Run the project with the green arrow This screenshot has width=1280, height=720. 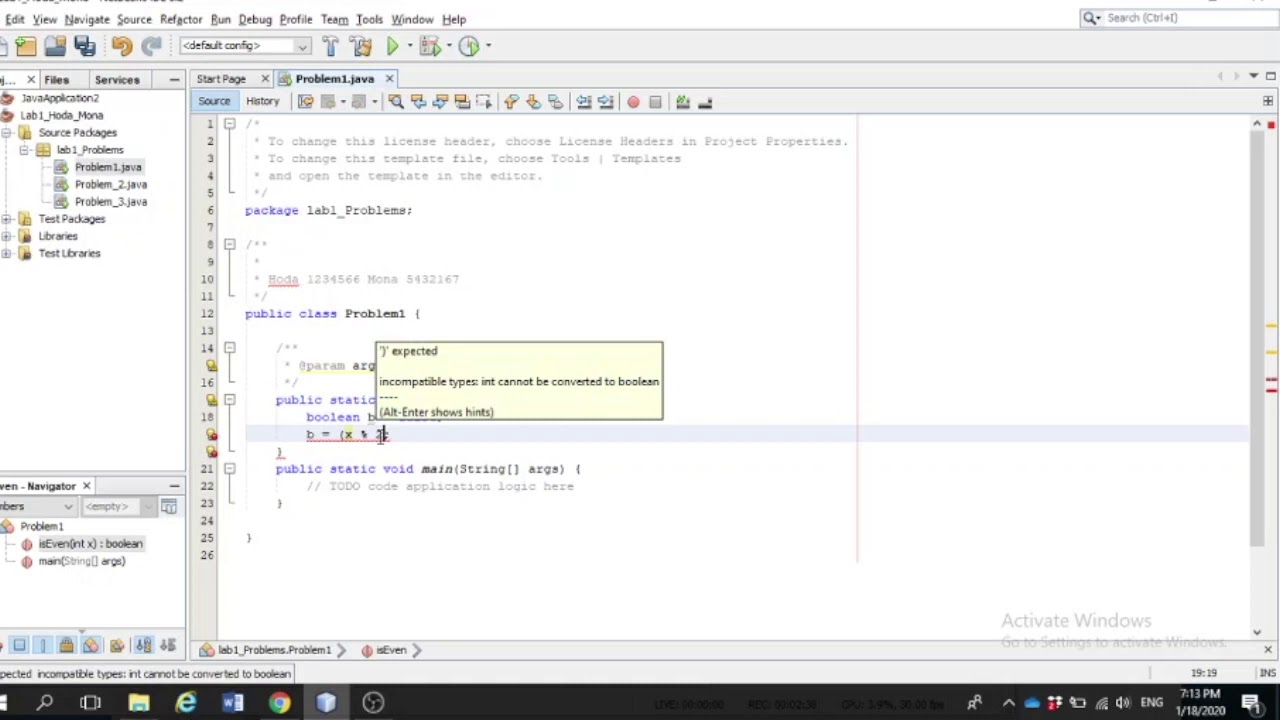392,46
